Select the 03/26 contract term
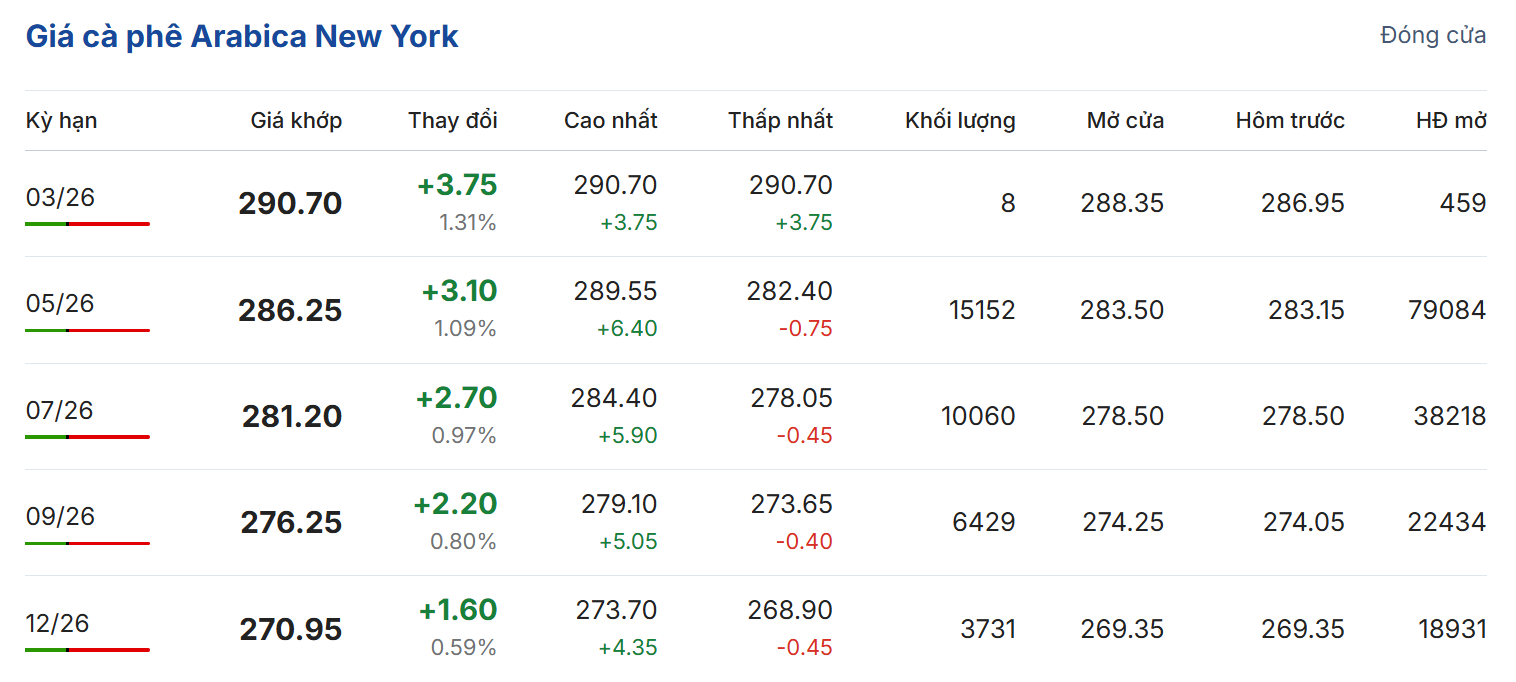Viewport: 1516px width, 682px height. [x=60, y=197]
